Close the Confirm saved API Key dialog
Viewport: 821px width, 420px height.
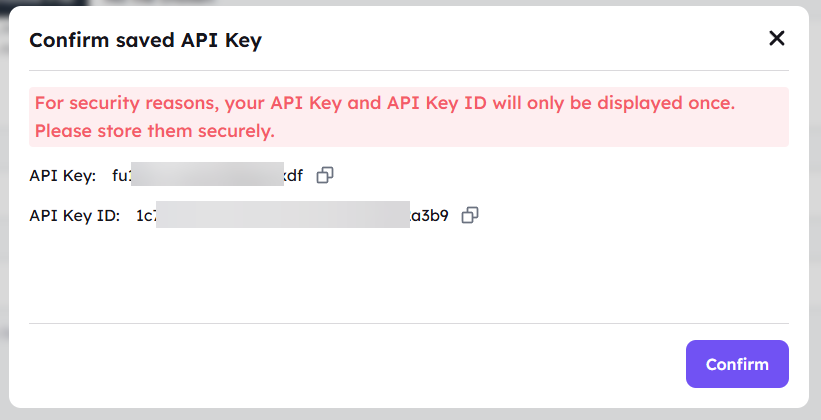776,38
